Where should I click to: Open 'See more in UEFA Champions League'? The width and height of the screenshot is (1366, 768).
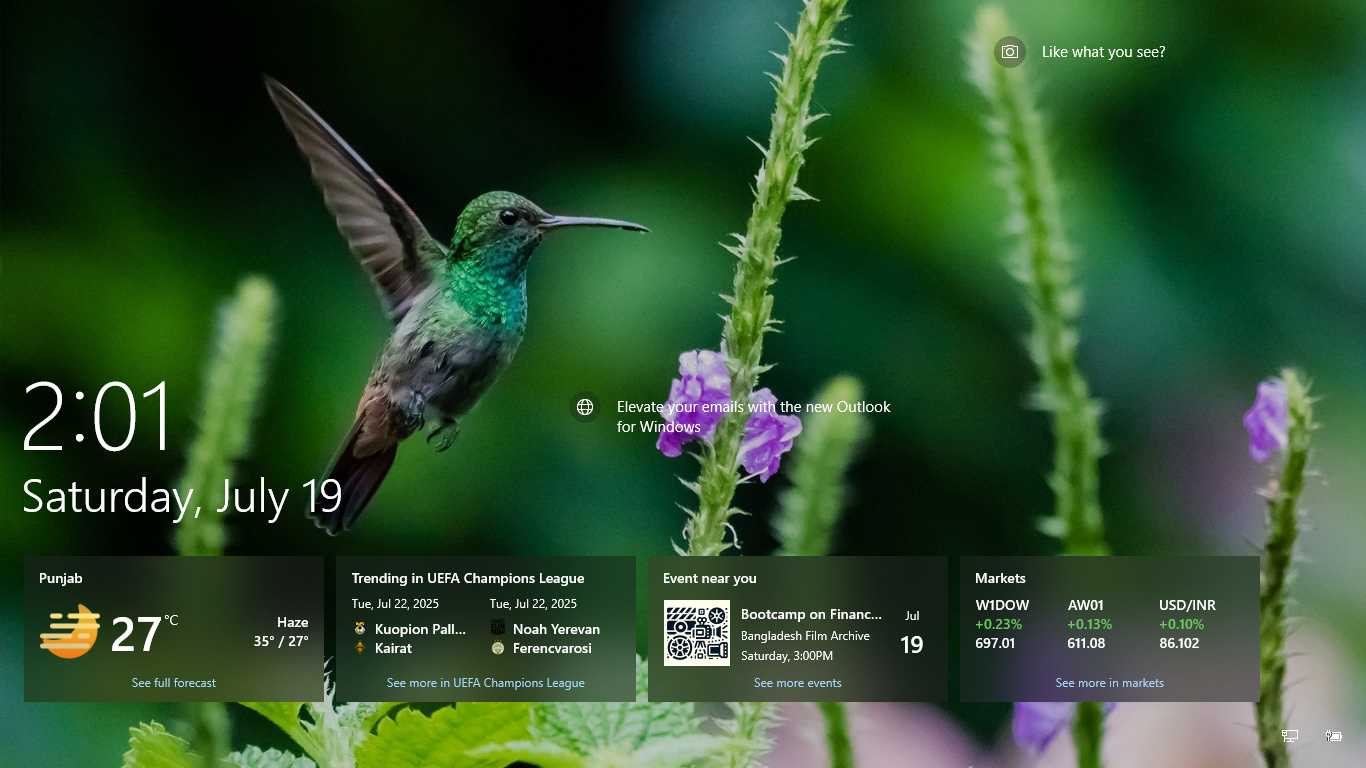coord(486,683)
